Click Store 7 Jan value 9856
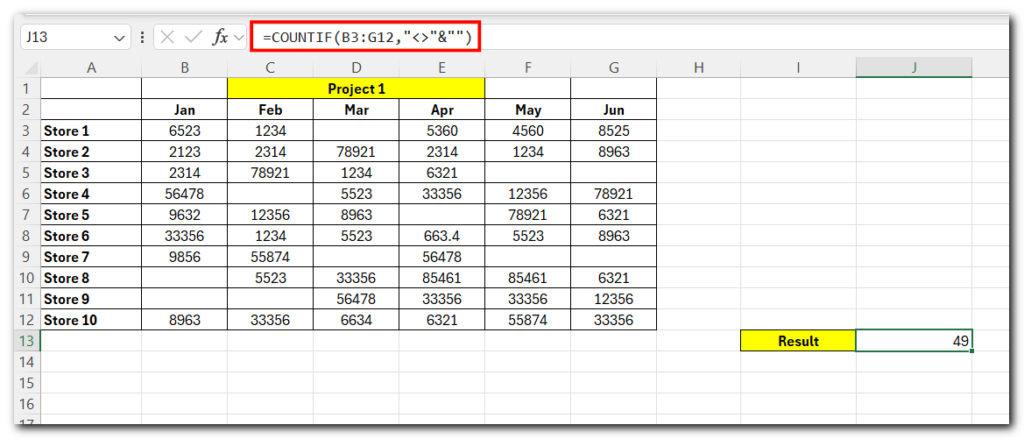The height and width of the screenshot is (439, 1024). point(185,257)
